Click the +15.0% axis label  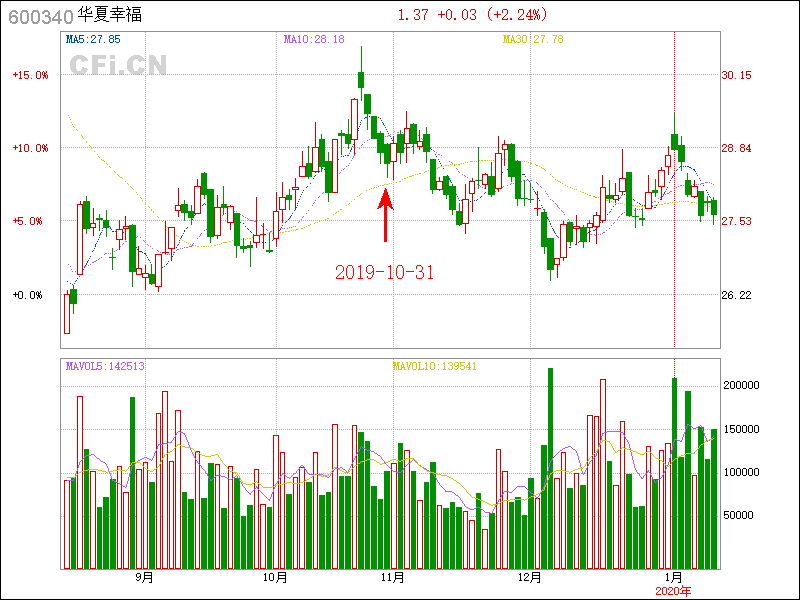tap(30, 75)
